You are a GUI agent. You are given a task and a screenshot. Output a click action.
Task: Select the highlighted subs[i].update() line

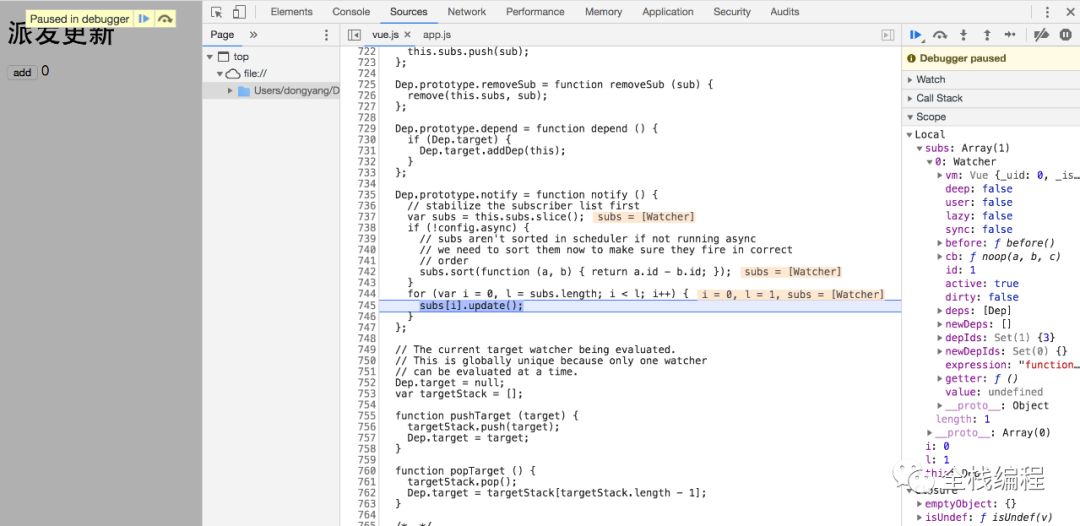coord(471,306)
